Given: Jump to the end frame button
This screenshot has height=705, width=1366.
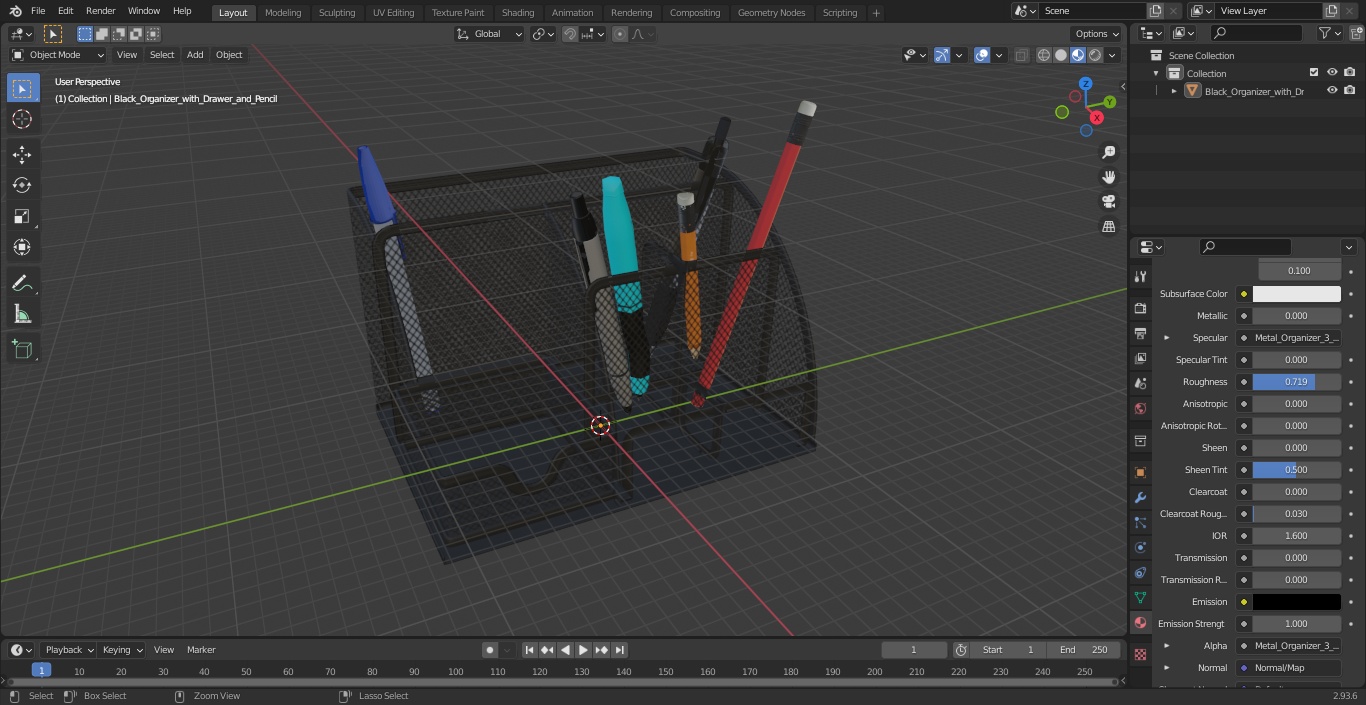Looking at the screenshot, I should coord(620,650).
